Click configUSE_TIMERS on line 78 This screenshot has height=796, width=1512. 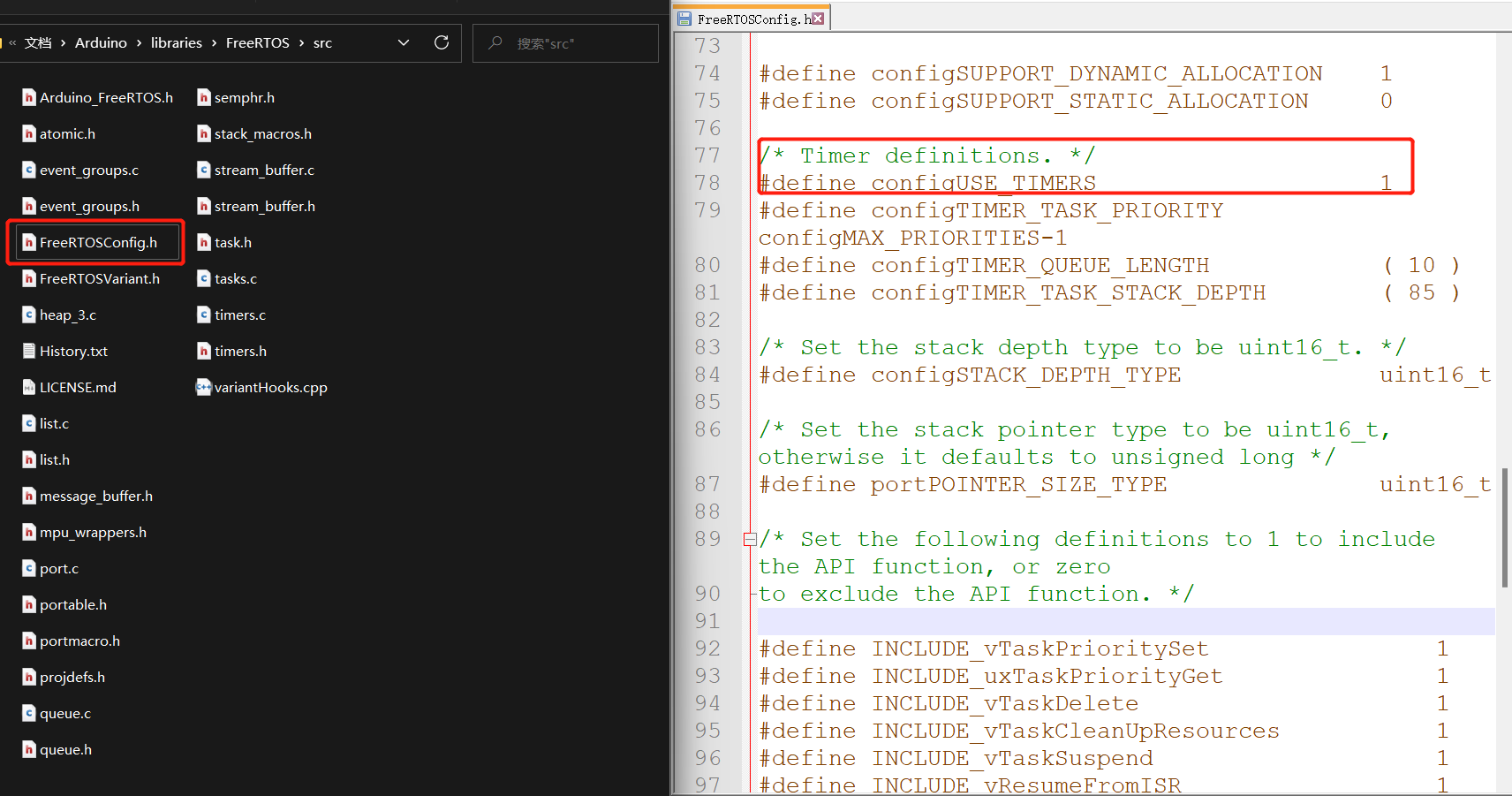983,183
